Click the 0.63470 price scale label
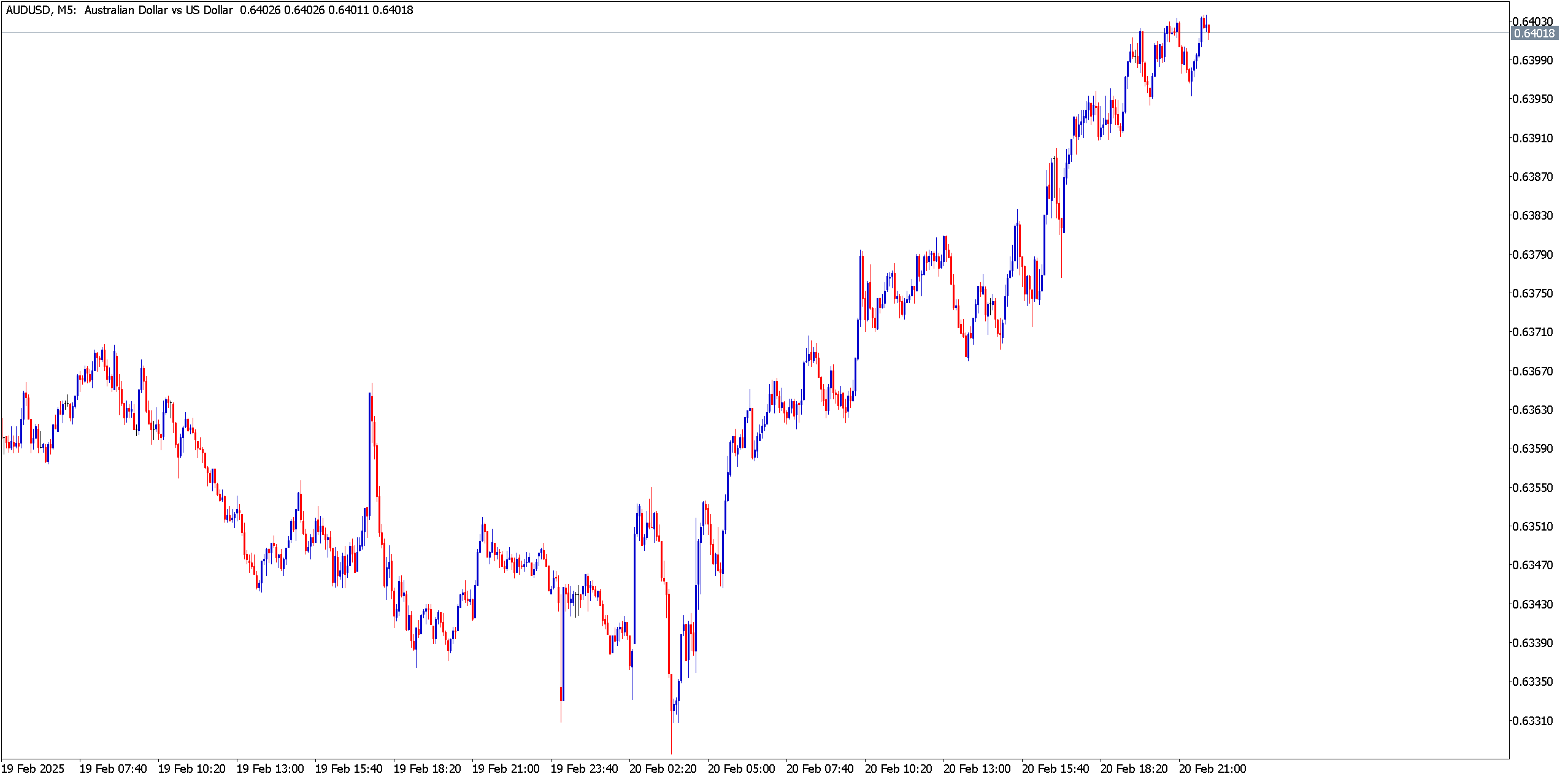1568x779 pixels. click(1532, 565)
